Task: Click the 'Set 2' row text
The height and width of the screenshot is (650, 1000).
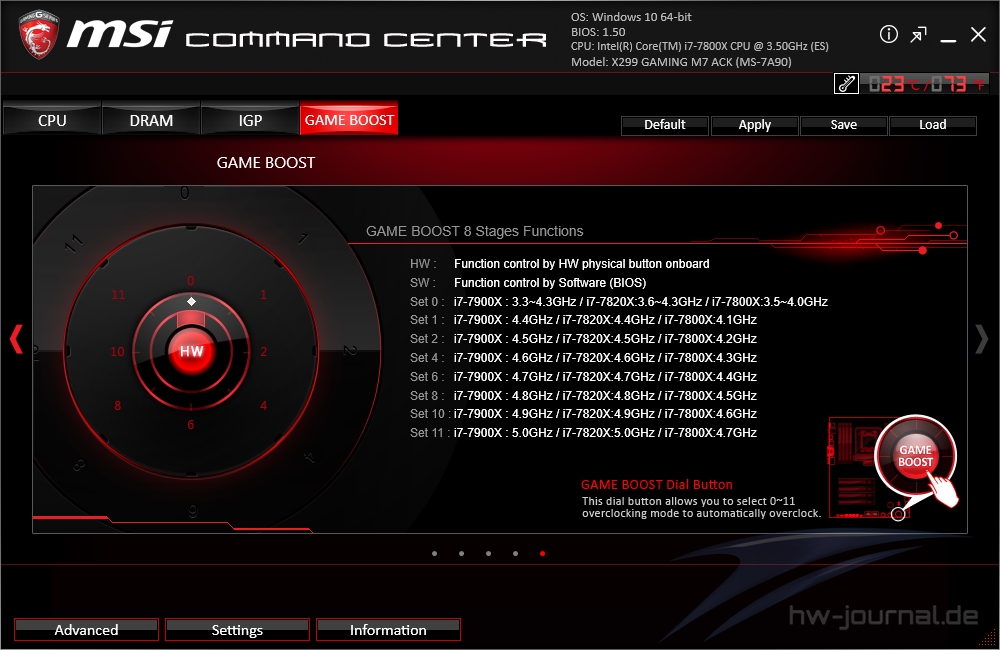Action: tap(583, 339)
